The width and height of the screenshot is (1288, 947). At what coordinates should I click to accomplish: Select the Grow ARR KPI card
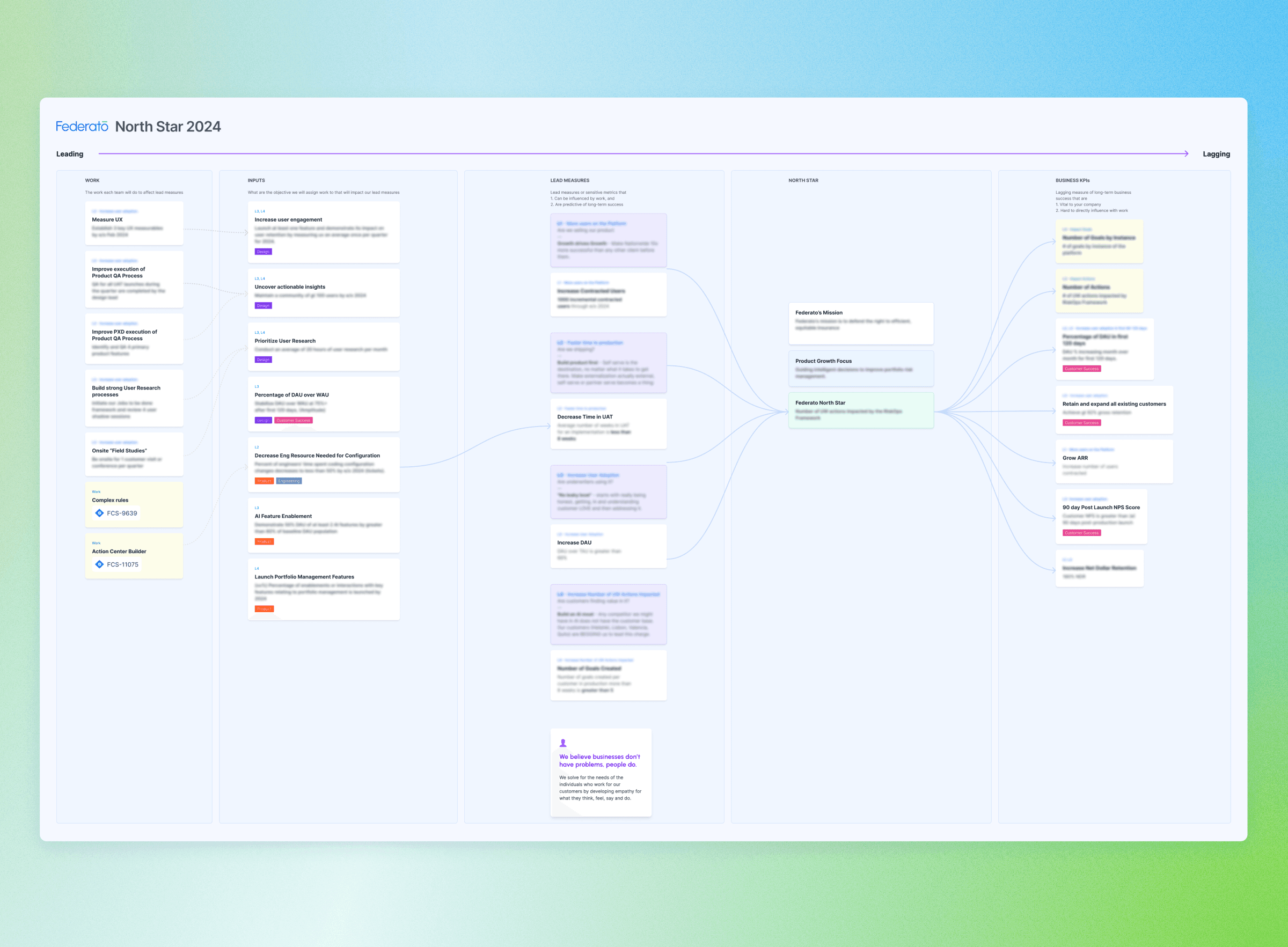tap(1114, 461)
